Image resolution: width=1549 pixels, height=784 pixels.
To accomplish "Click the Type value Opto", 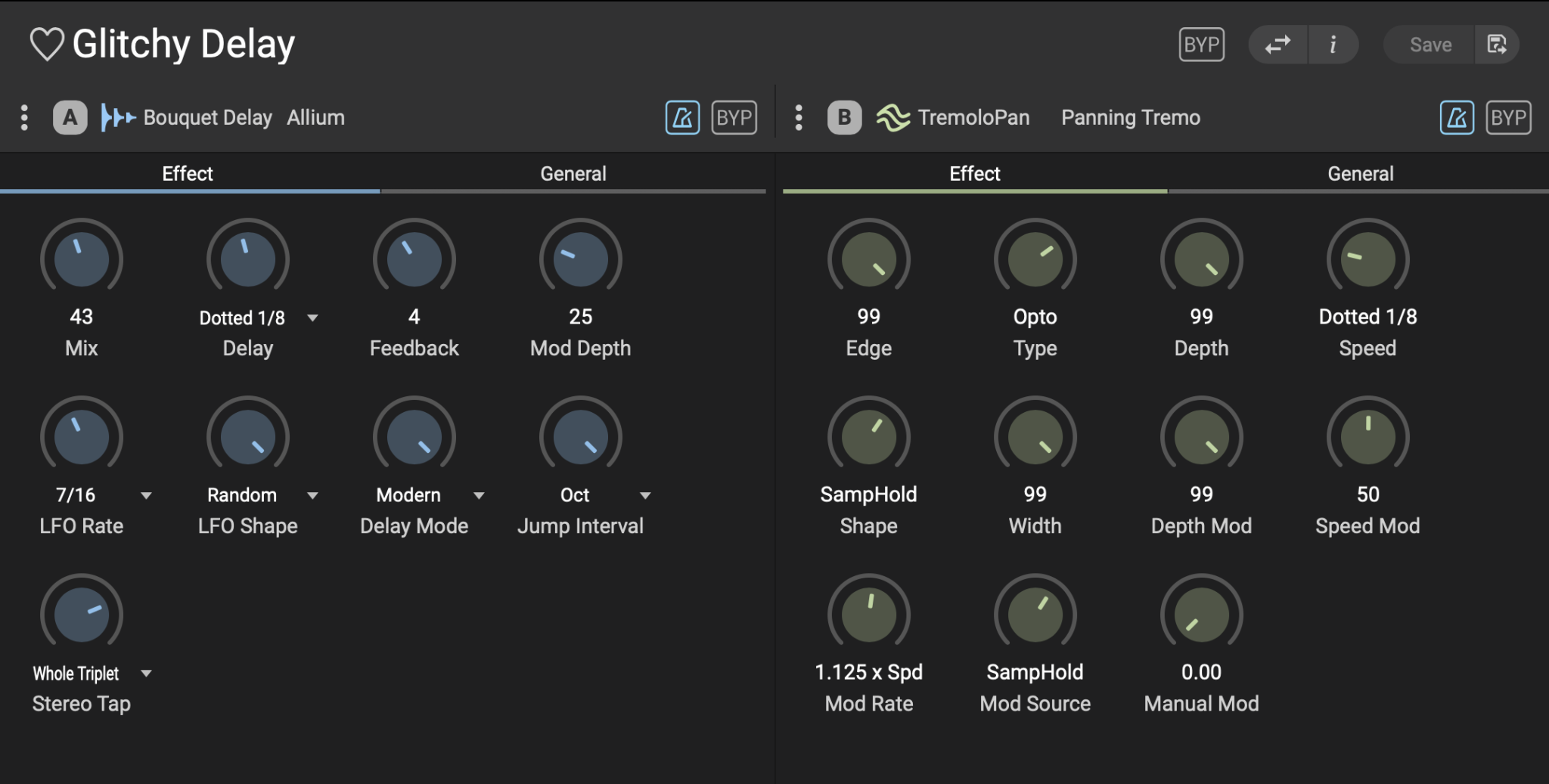I will click(x=1035, y=317).
